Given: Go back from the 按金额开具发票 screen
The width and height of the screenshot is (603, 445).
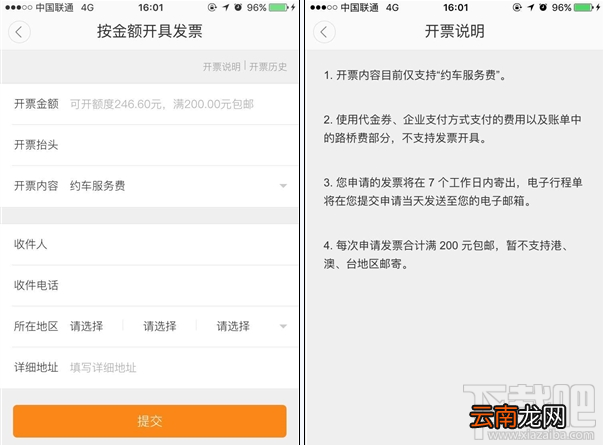Looking at the screenshot, I should 19,32.
